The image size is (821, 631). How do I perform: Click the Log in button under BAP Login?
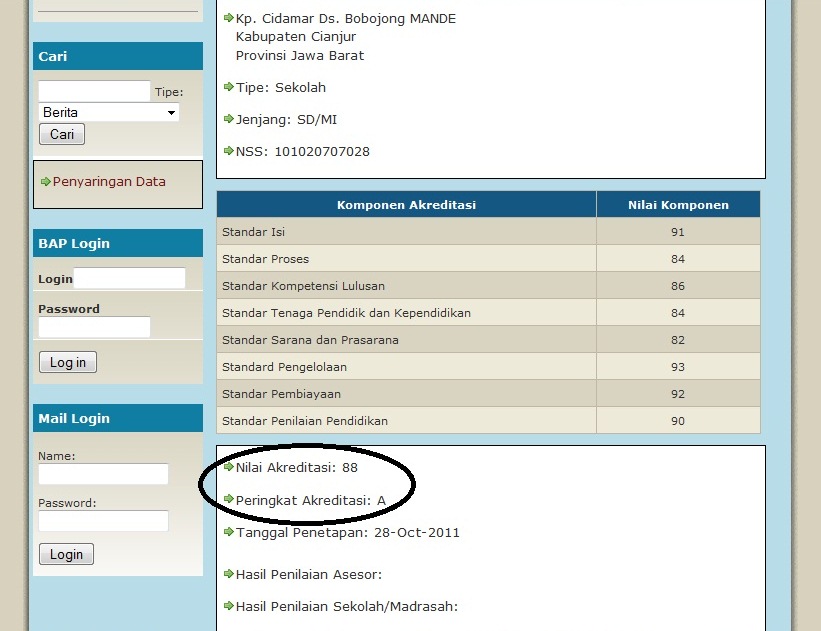(68, 362)
